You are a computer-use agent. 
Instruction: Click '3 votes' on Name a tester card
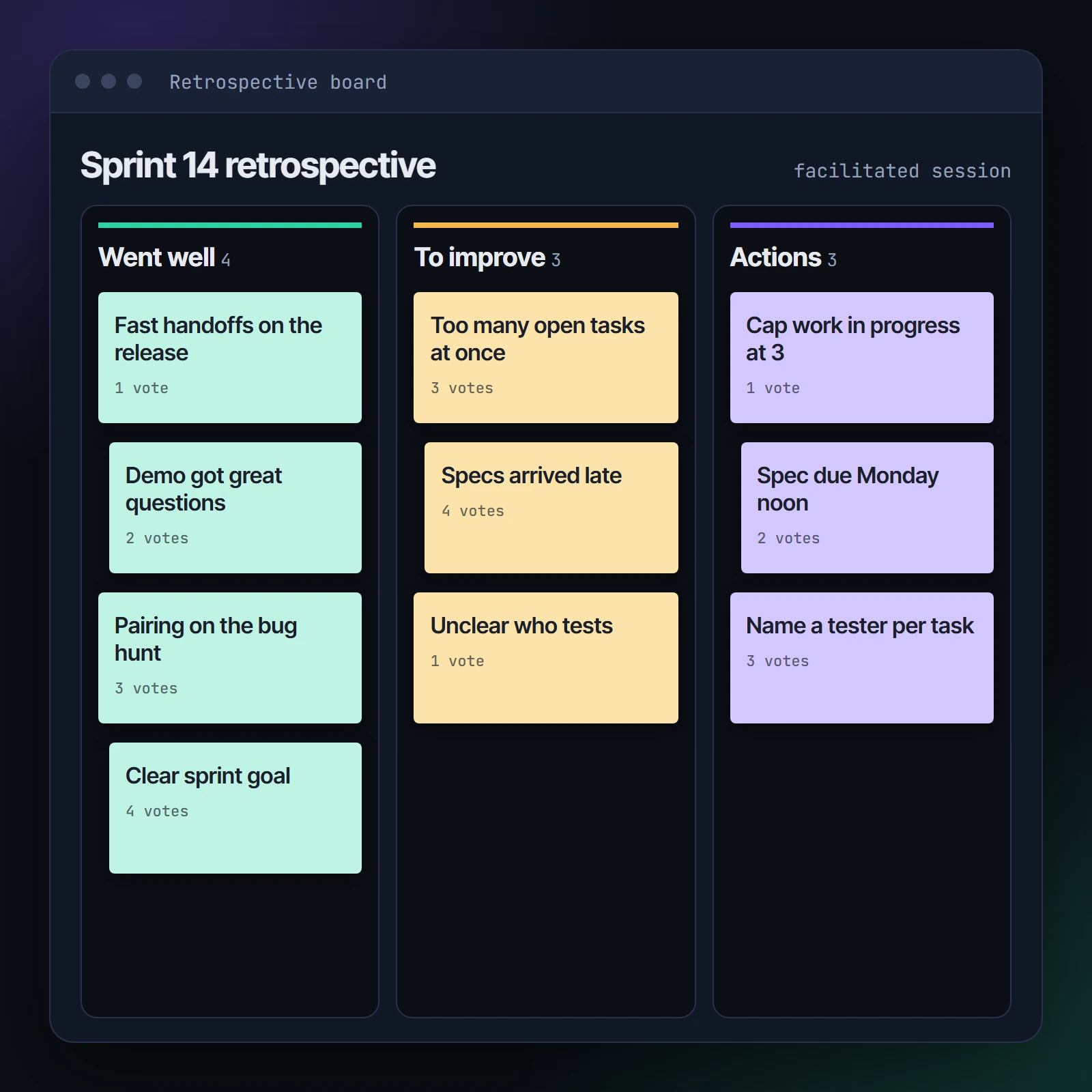(x=777, y=661)
